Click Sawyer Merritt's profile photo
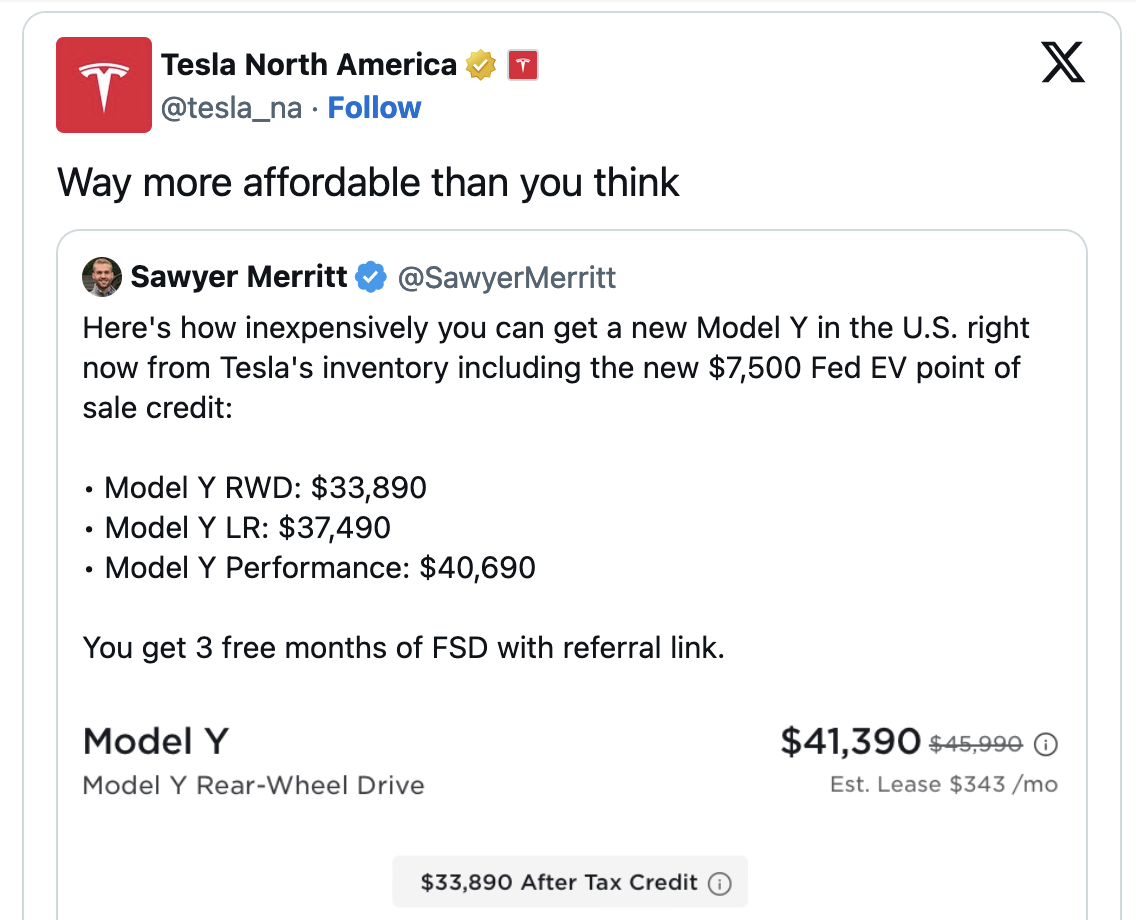The width and height of the screenshot is (1136, 920). point(102,277)
